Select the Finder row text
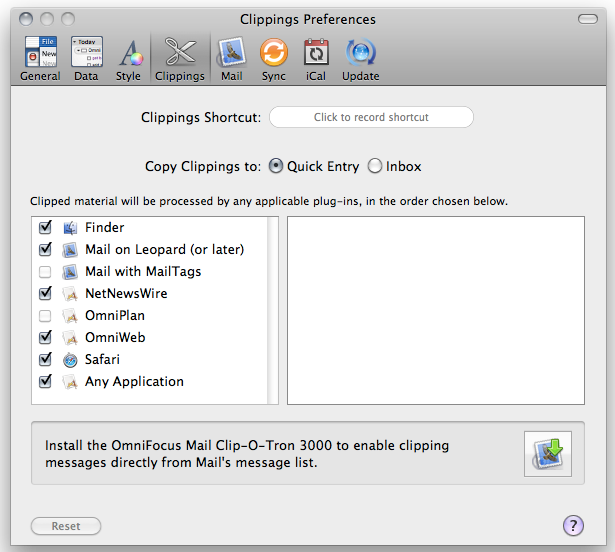615x552 pixels. point(105,227)
